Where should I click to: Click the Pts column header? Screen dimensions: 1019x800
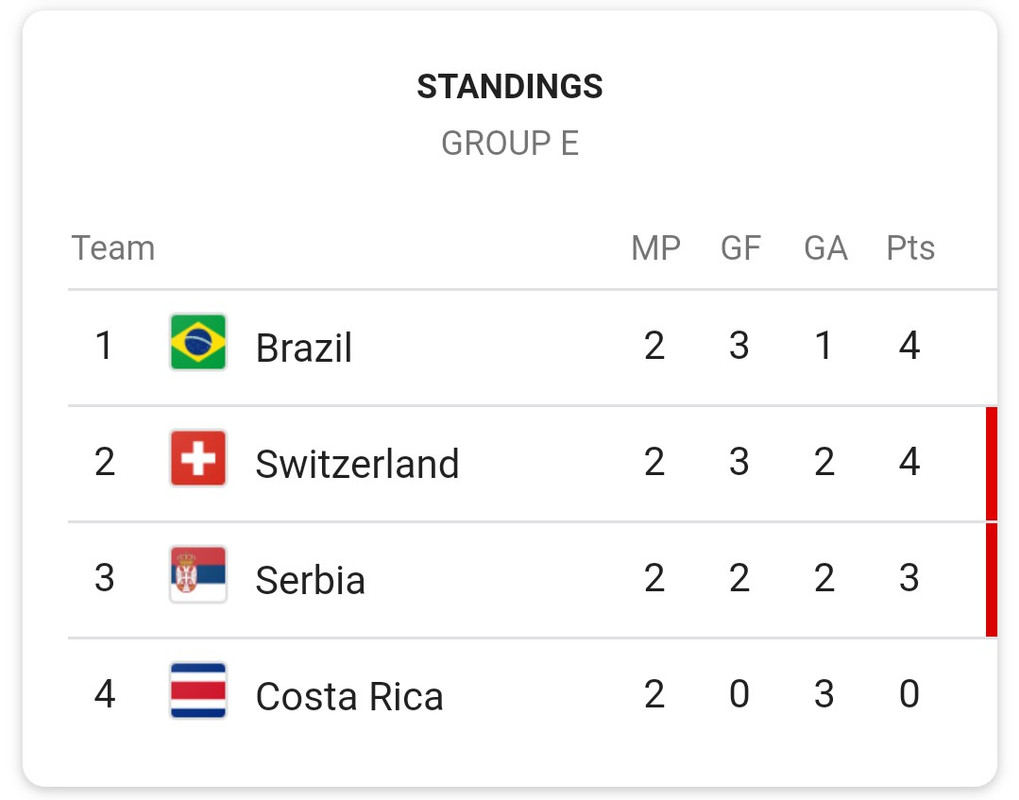click(910, 248)
